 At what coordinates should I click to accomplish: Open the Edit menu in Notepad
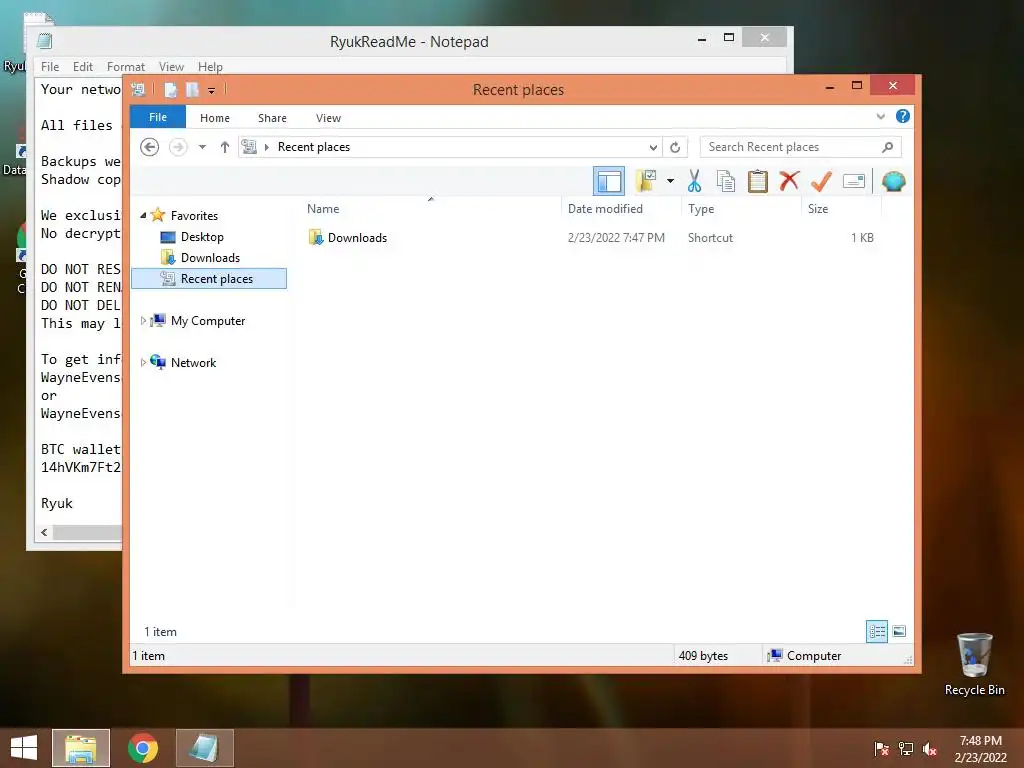(x=82, y=67)
